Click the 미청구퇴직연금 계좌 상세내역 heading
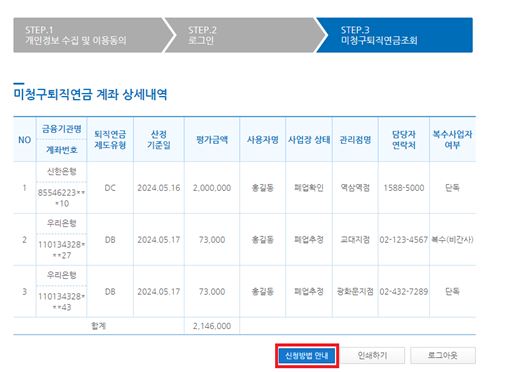The image size is (506, 372). (x=90, y=94)
